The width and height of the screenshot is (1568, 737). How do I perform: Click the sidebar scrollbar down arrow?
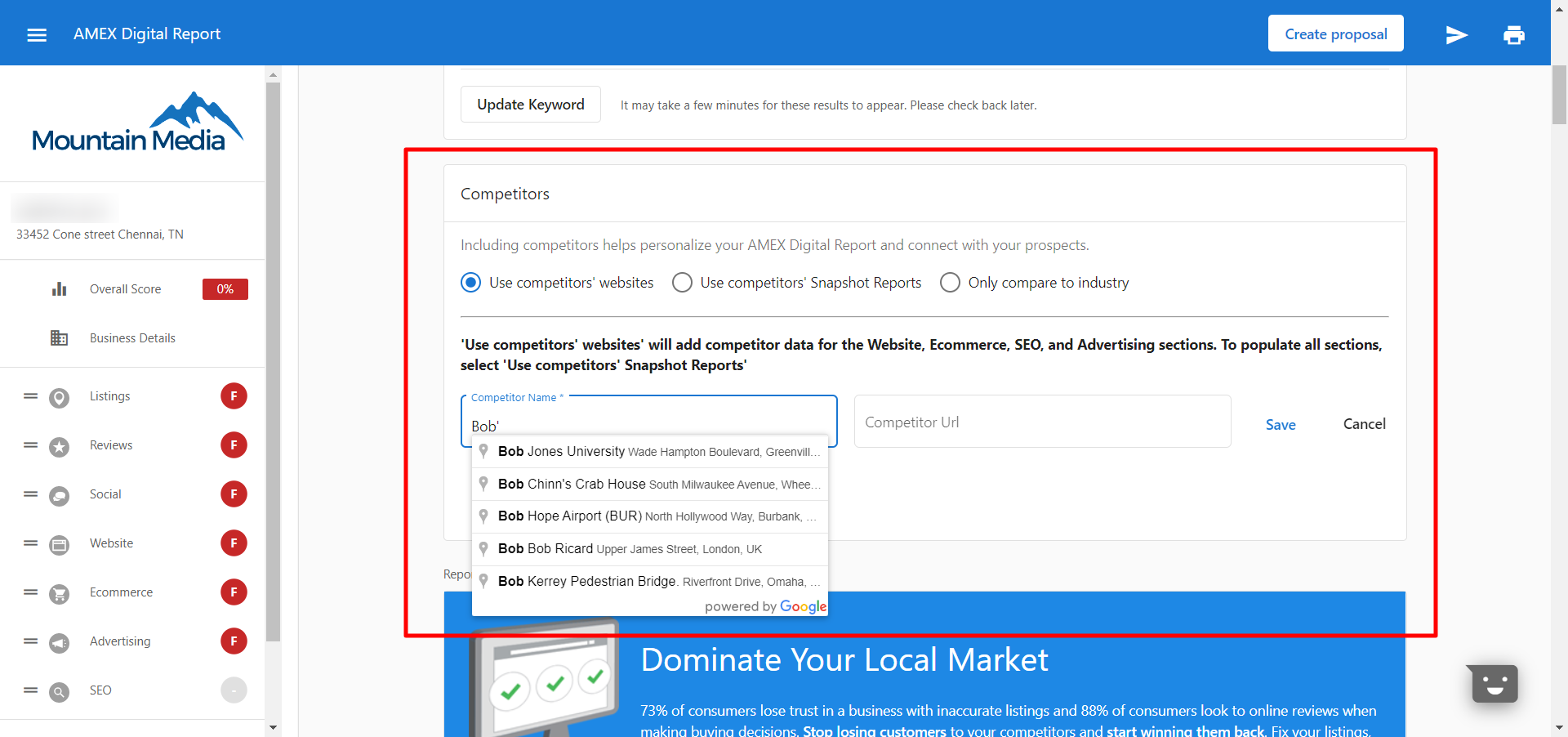click(x=273, y=727)
